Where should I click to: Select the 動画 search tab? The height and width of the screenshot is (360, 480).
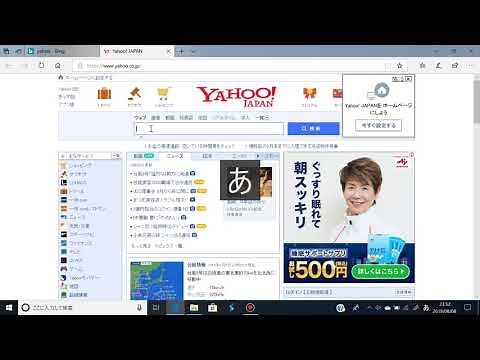tap(170, 118)
